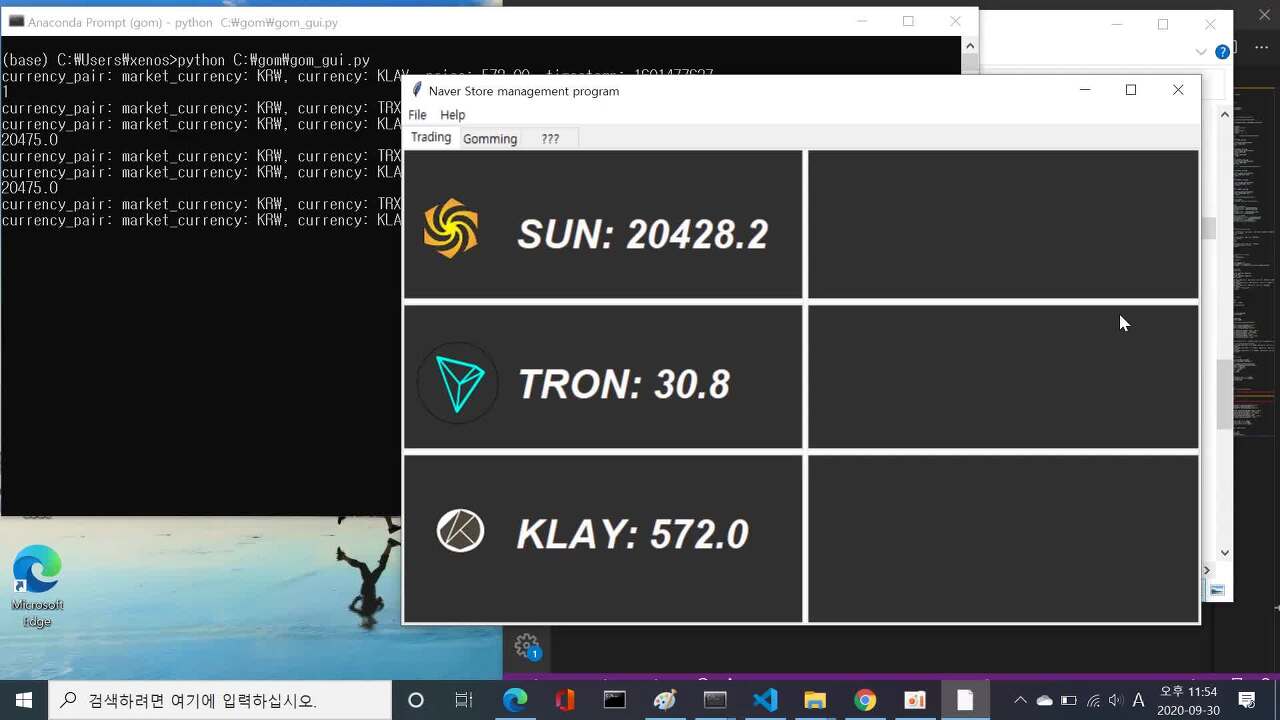Open the Wi-Fi network tray icon
Viewport: 1280px width, 720px height.
click(1092, 700)
